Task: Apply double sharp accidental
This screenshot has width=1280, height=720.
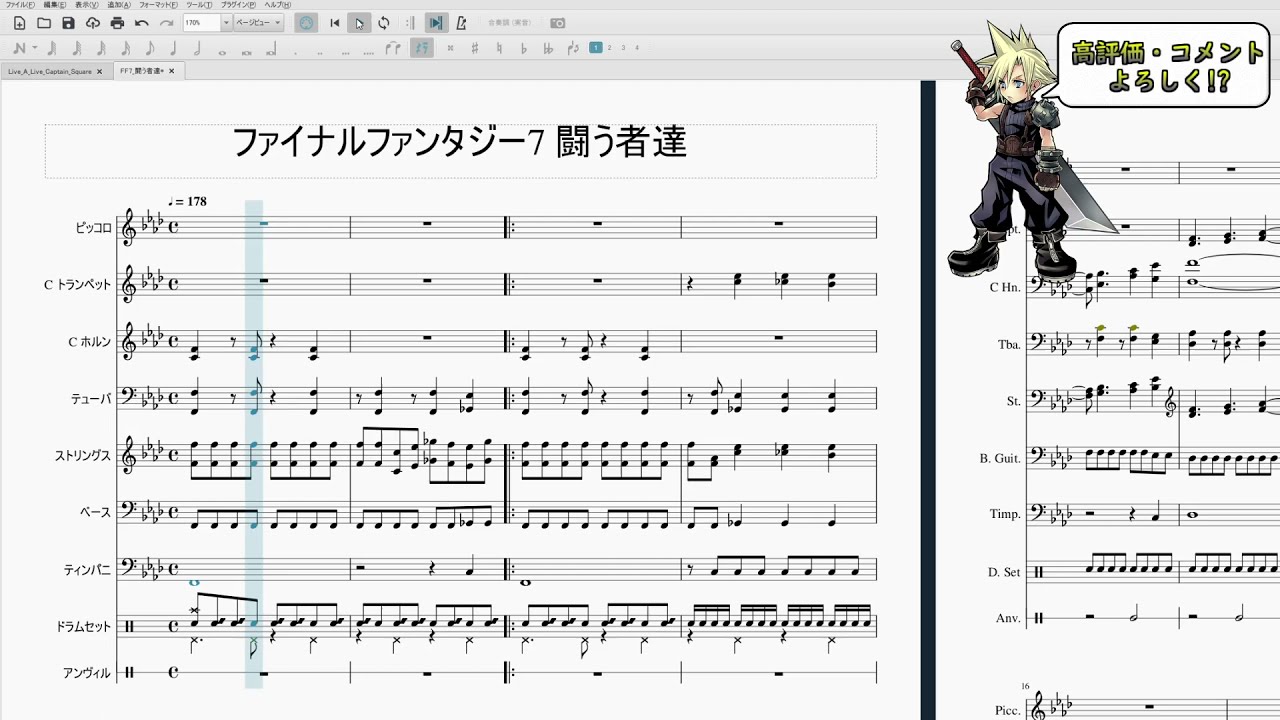Action: coord(451,48)
